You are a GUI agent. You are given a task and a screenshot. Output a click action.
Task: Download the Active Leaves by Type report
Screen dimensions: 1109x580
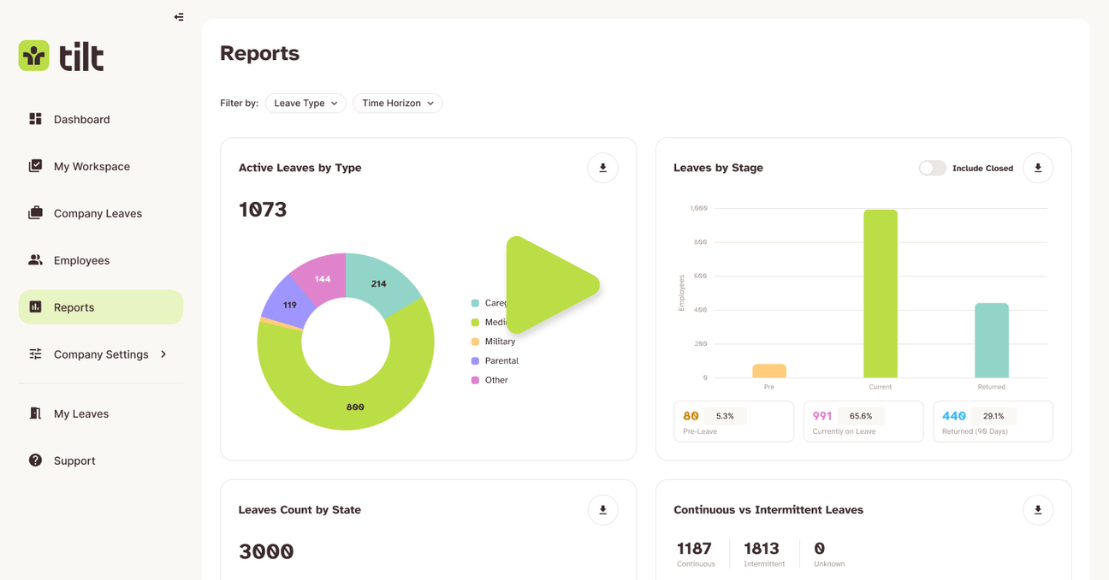pos(603,168)
